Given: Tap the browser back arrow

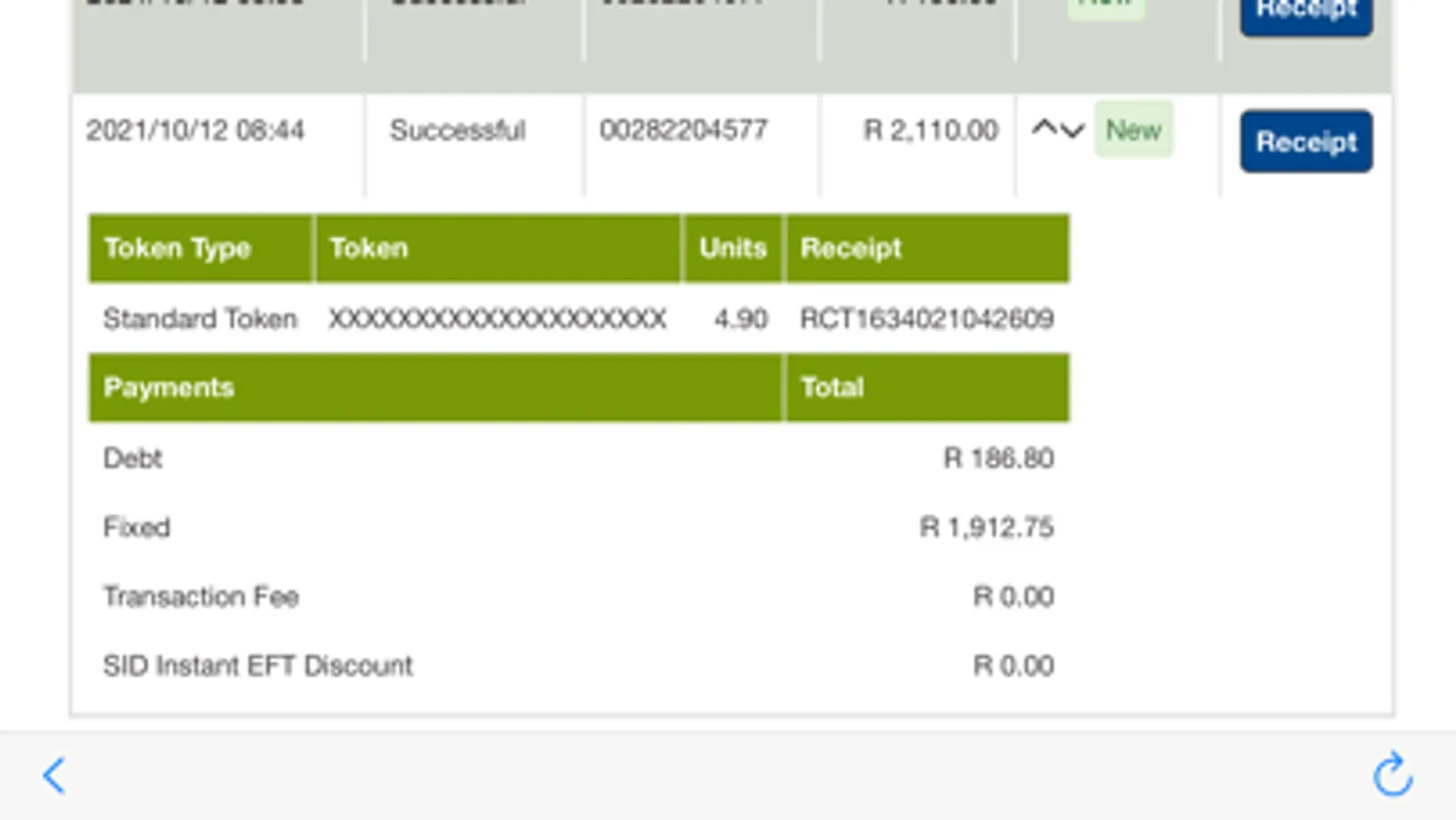Looking at the screenshot, I should (x=54, y=776).
